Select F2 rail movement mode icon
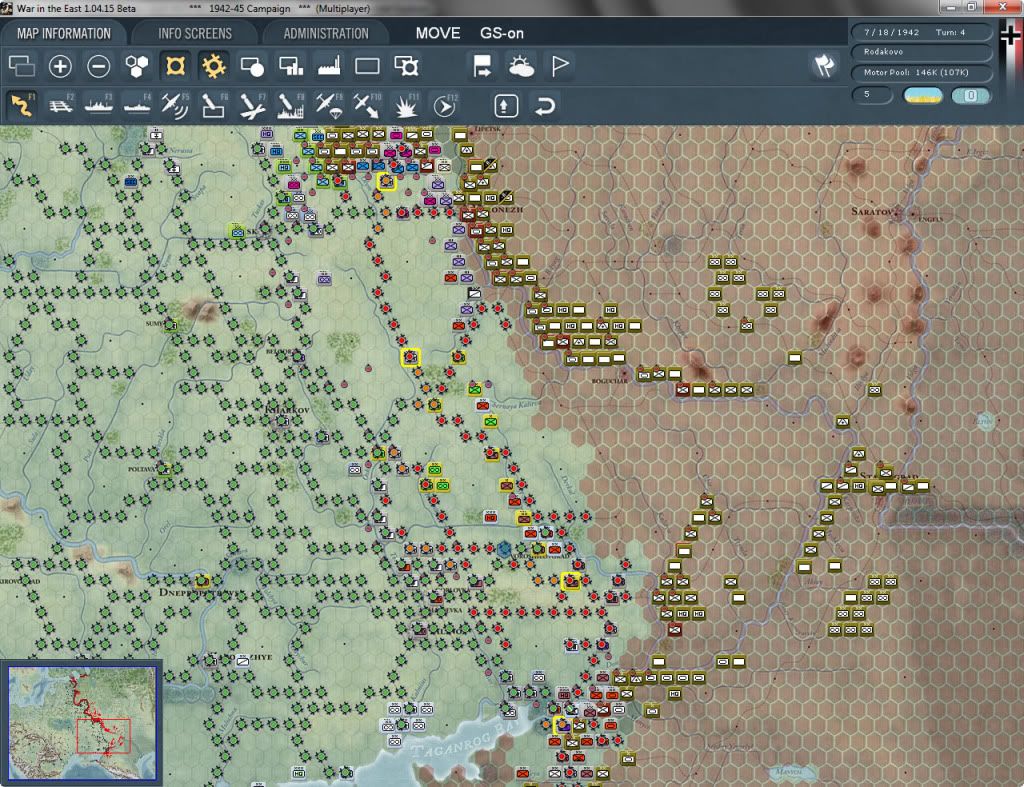Viewport: 1024px width, 787px height. [61, 105]
